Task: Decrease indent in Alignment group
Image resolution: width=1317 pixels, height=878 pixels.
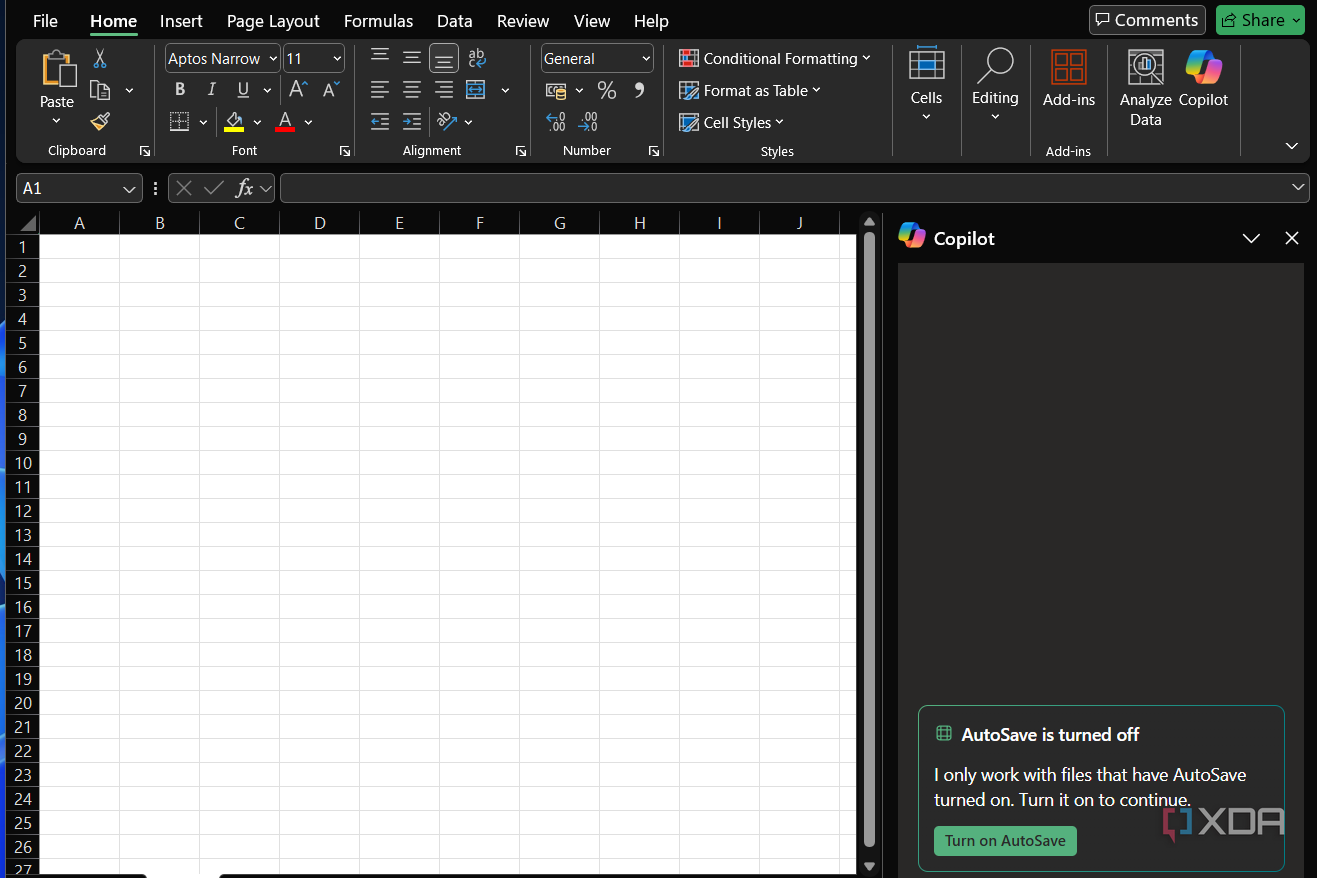Action: tap(380, 122)
